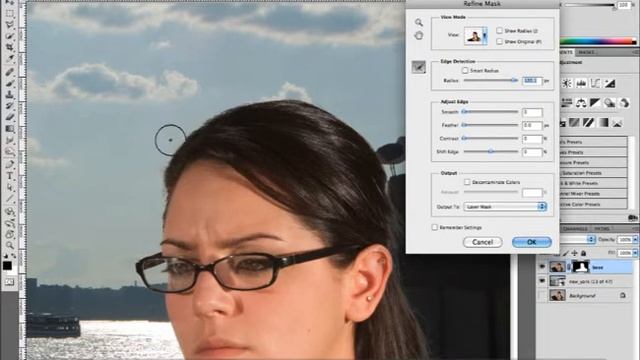
Task: Show the Background layer visibility box
Action: coord(542,295)
